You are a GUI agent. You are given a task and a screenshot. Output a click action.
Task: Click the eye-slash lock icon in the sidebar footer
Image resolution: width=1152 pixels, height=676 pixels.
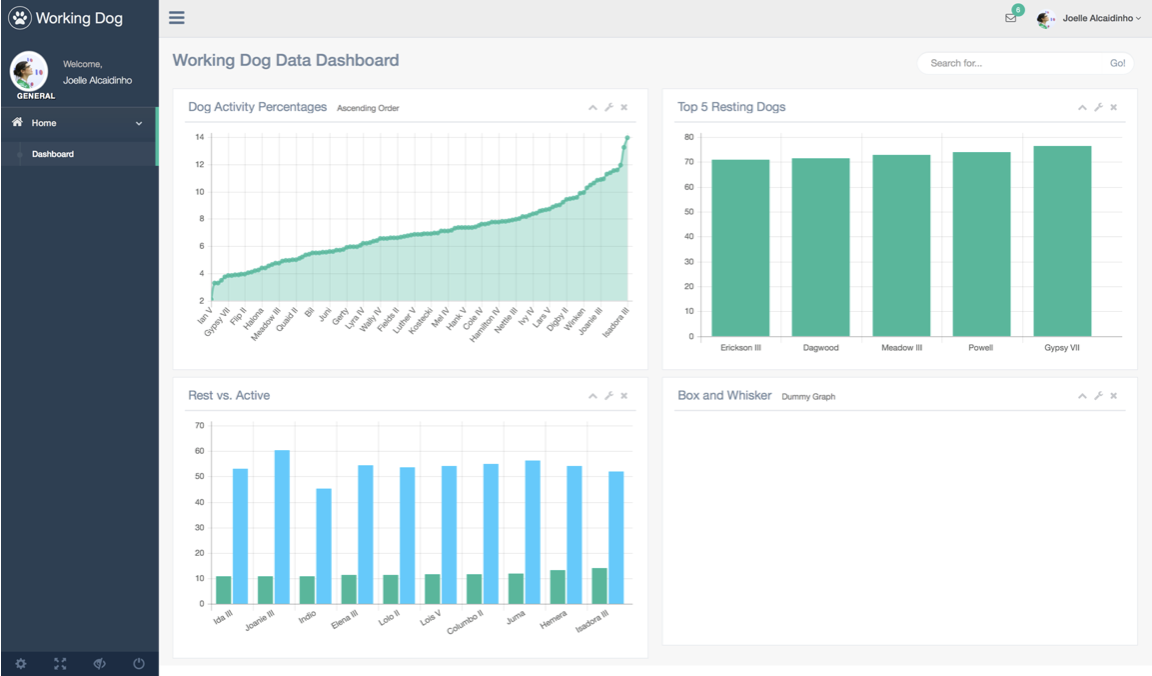click(x=99, y=664)
